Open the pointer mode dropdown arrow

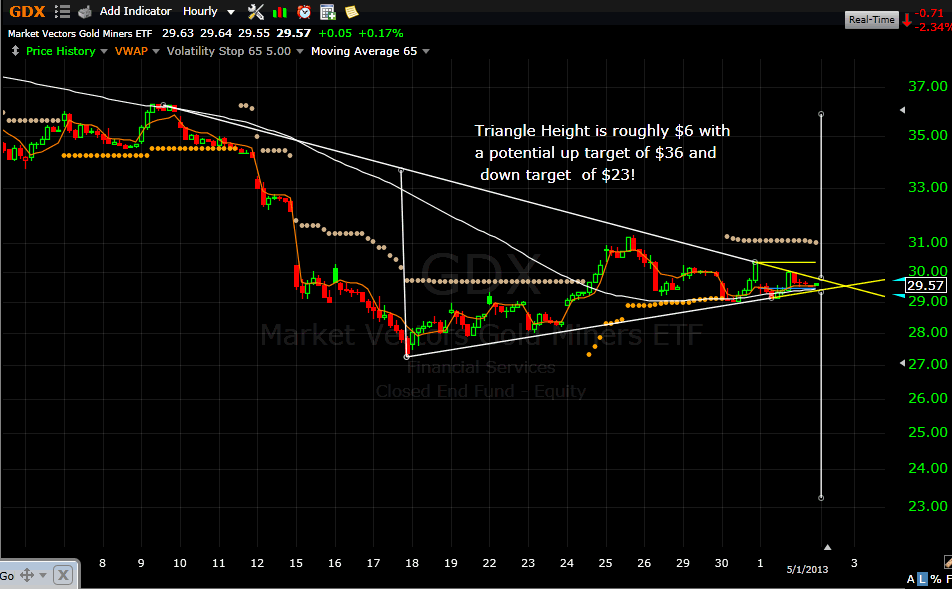pyautogui.click(x=42, y=575)
